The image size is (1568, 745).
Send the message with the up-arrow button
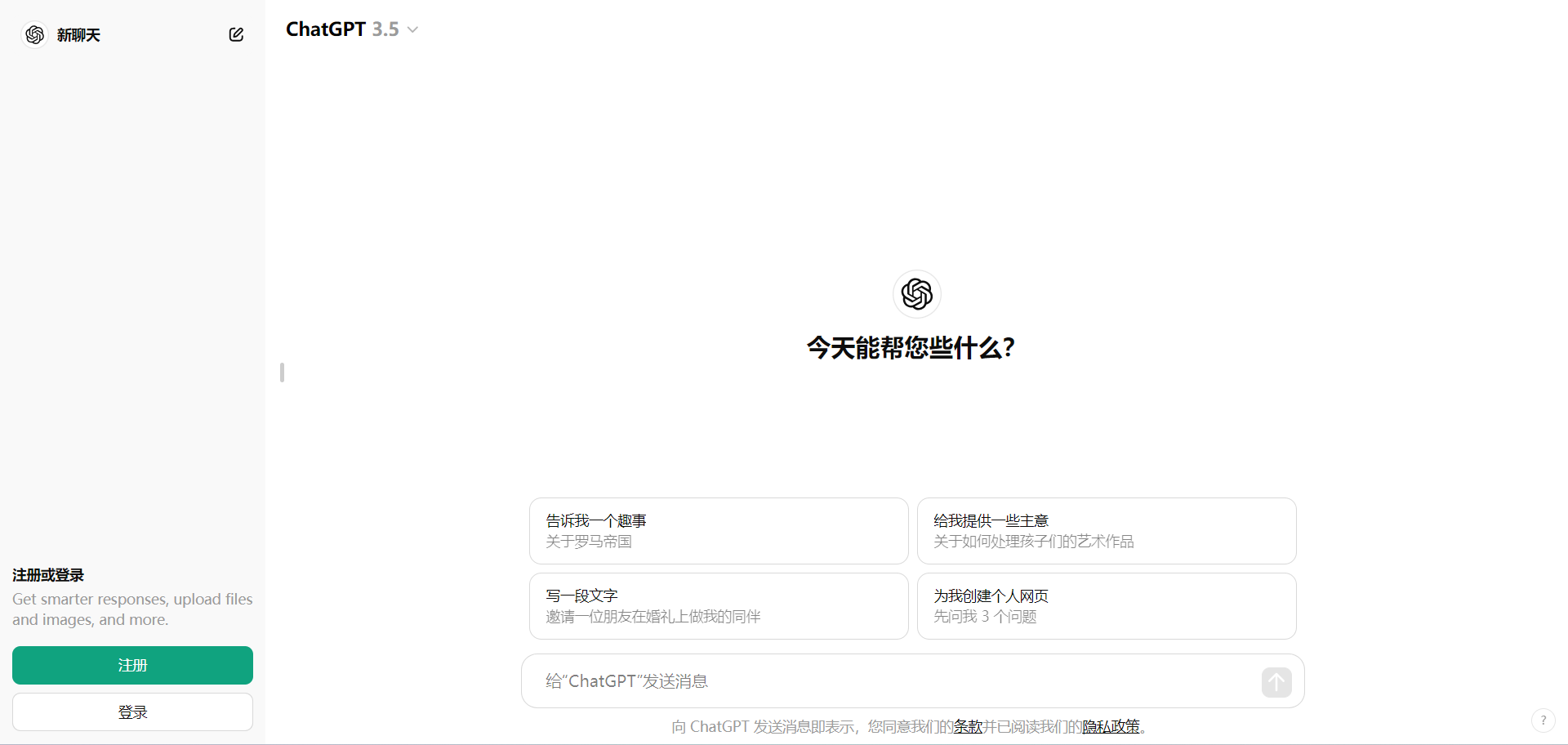click(1276, 682)
